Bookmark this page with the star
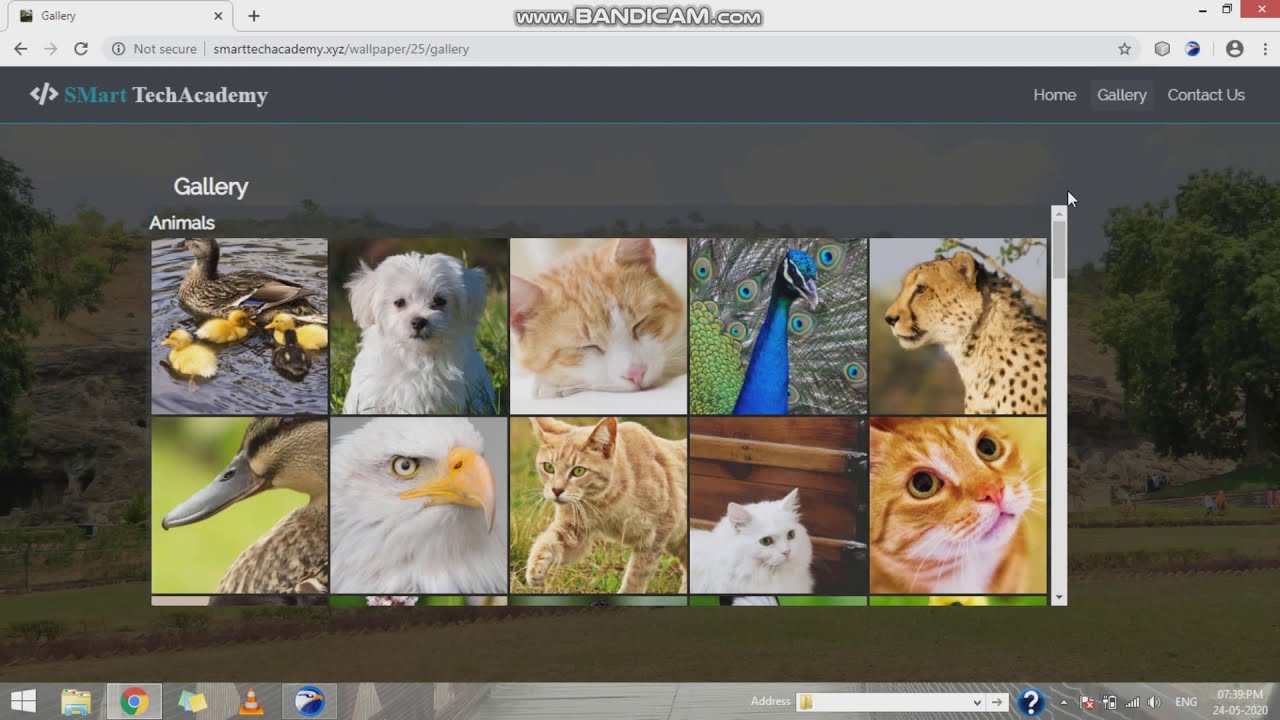Viewport: 1280px width, 720px height. [1124, 48]
